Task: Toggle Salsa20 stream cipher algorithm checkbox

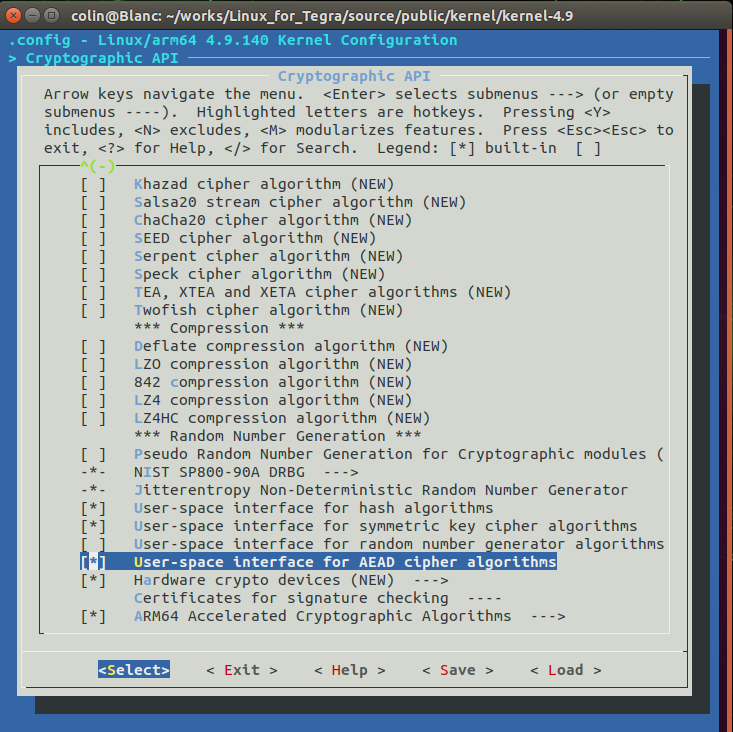Action: click(x=93, y=202)
